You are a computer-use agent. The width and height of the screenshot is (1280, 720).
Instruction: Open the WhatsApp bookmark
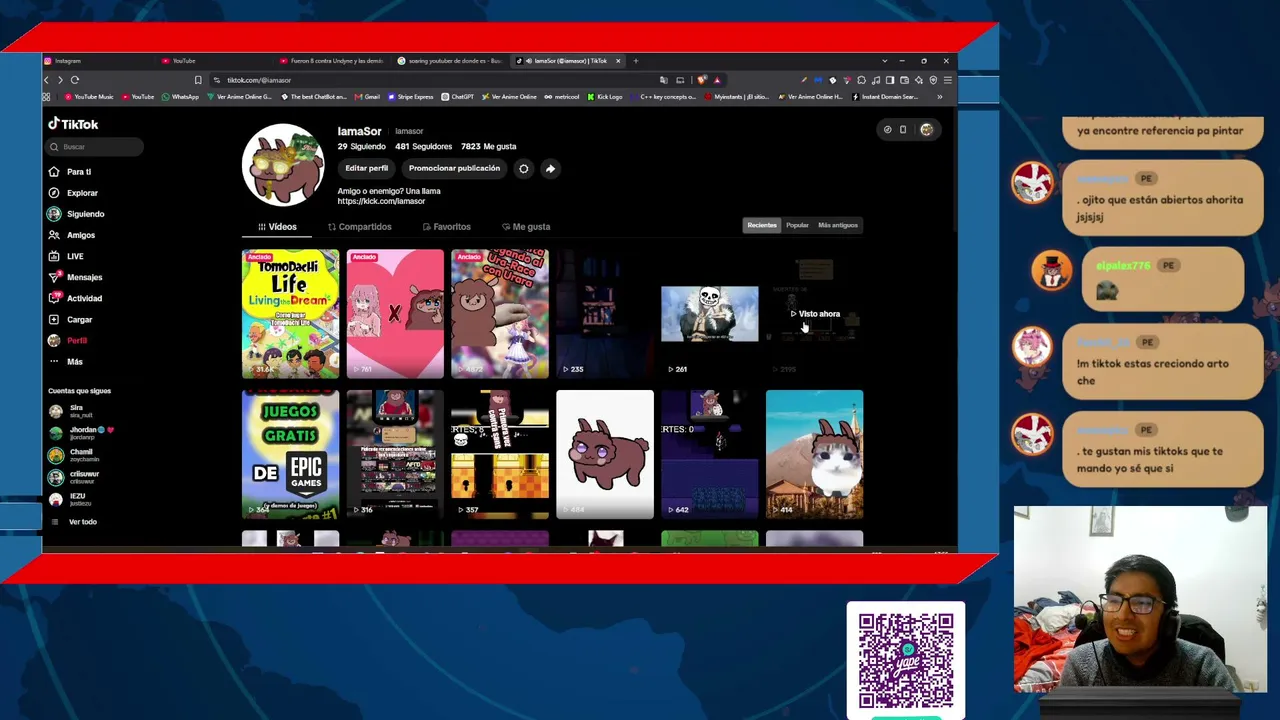pyautogui.click(x=180, y=97)
